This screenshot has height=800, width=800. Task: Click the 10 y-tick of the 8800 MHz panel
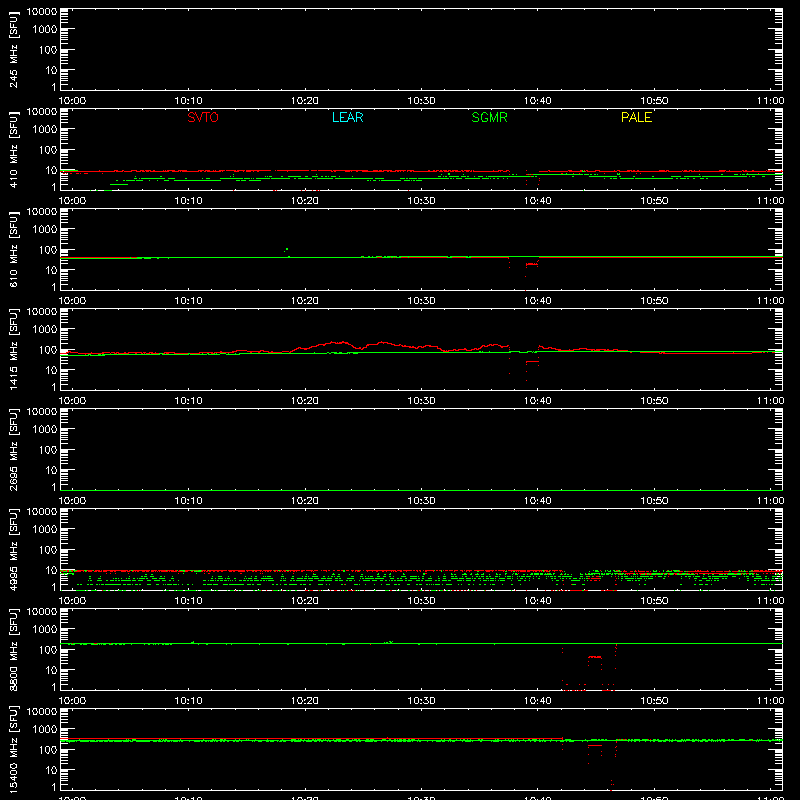point(52,670)
